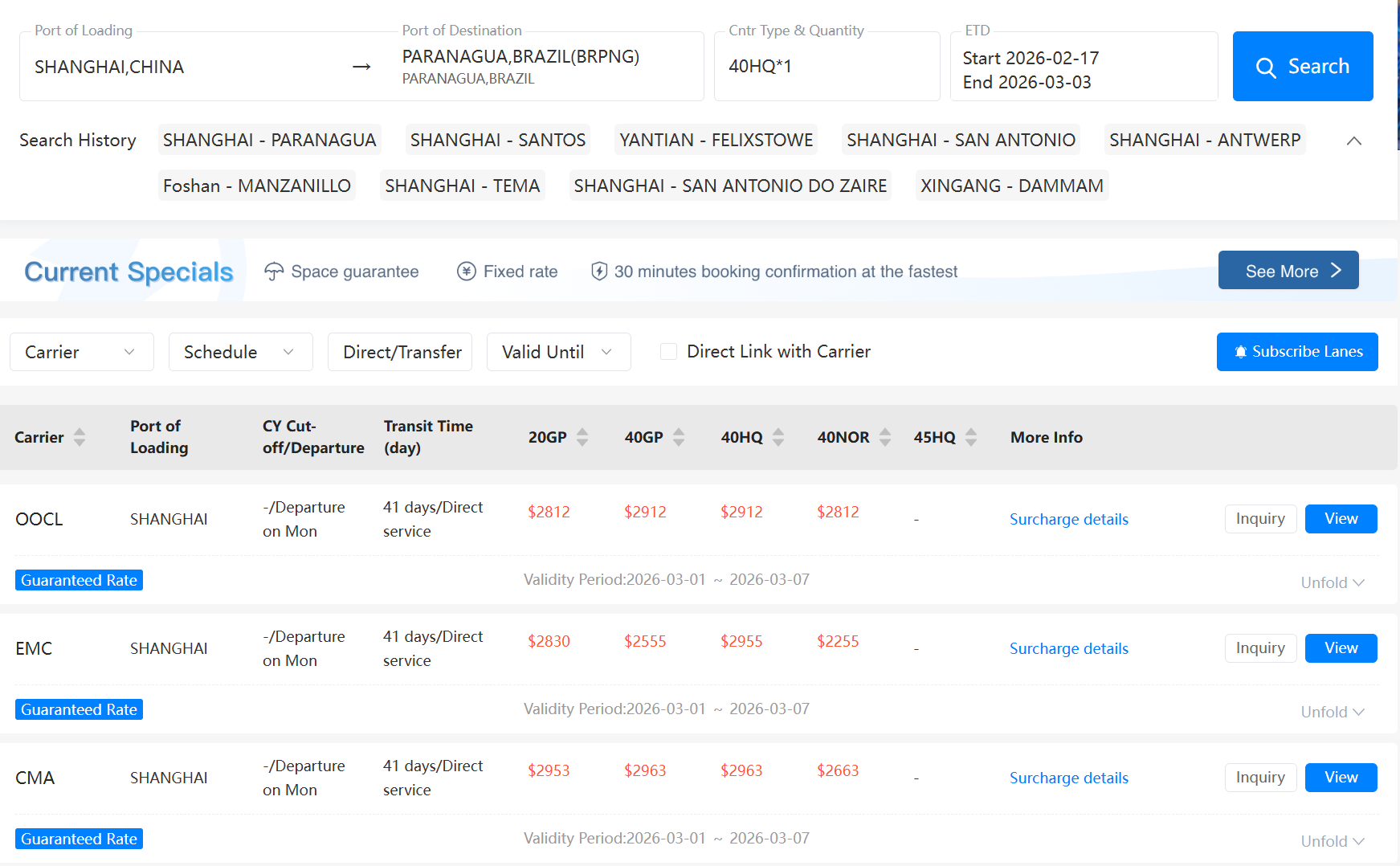
Task: Click the See More arrow in Current Specials
Action: (1336, 271)
